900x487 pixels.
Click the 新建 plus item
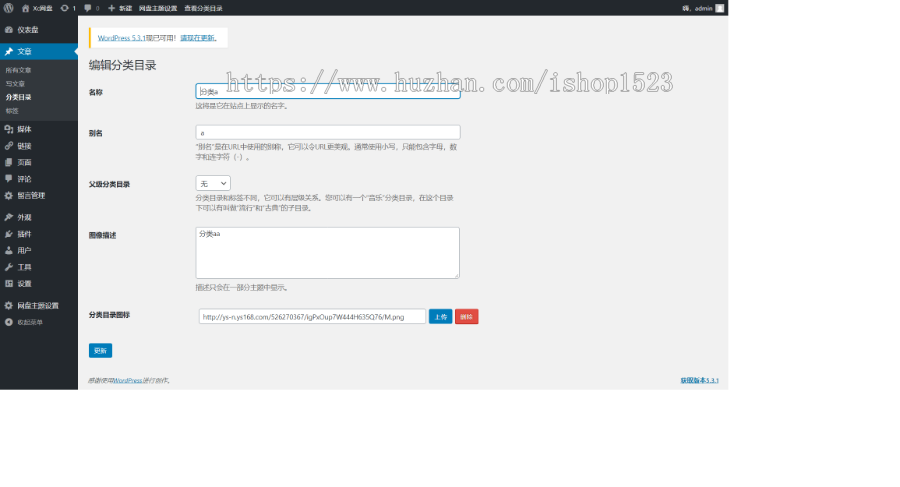[120, 8]
